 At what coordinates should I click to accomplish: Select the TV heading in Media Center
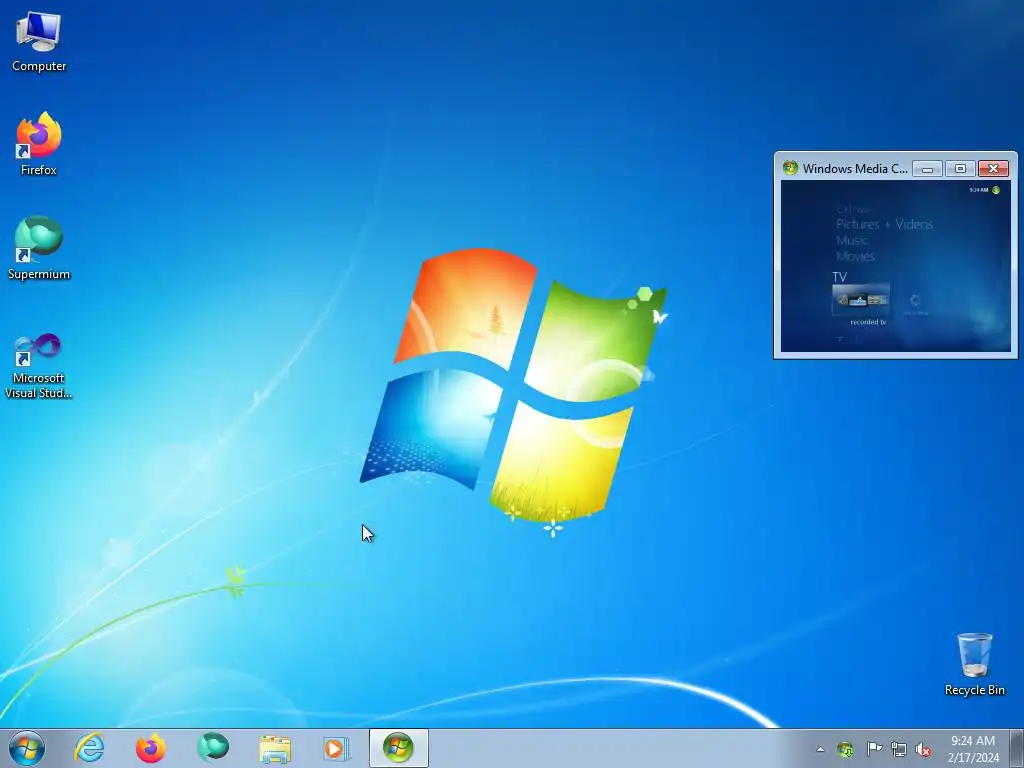click(x=840, y=277)
